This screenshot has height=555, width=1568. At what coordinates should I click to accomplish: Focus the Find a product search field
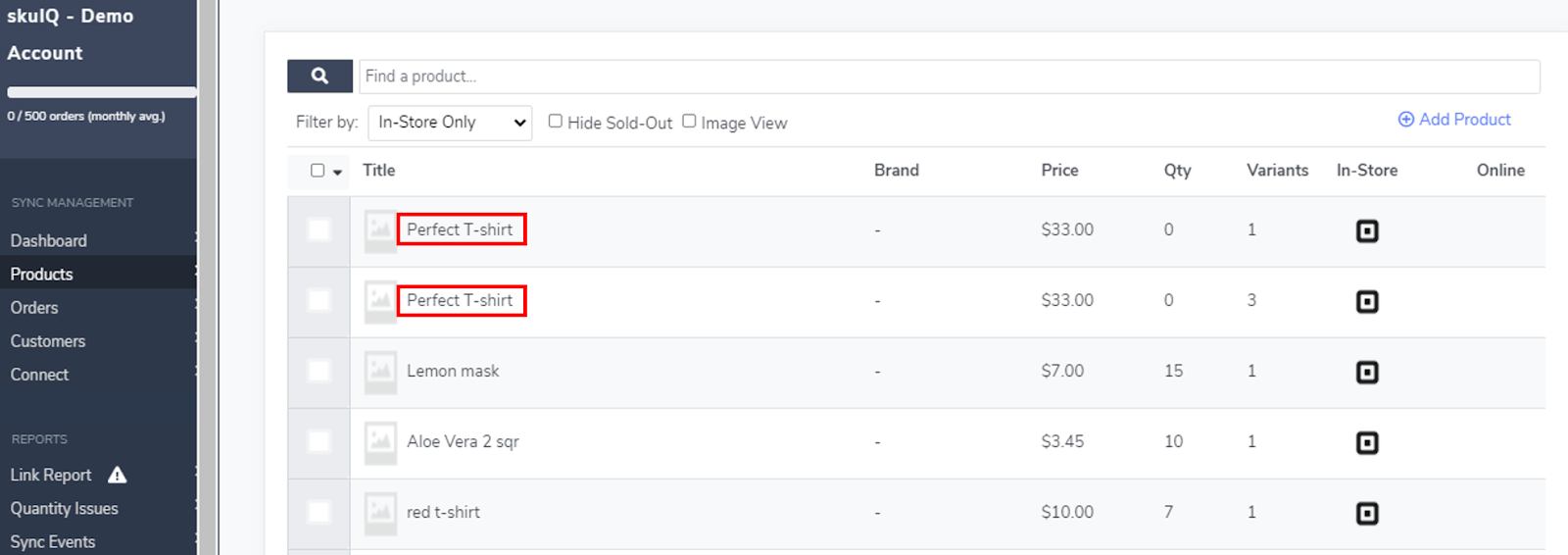pos(949,76)
